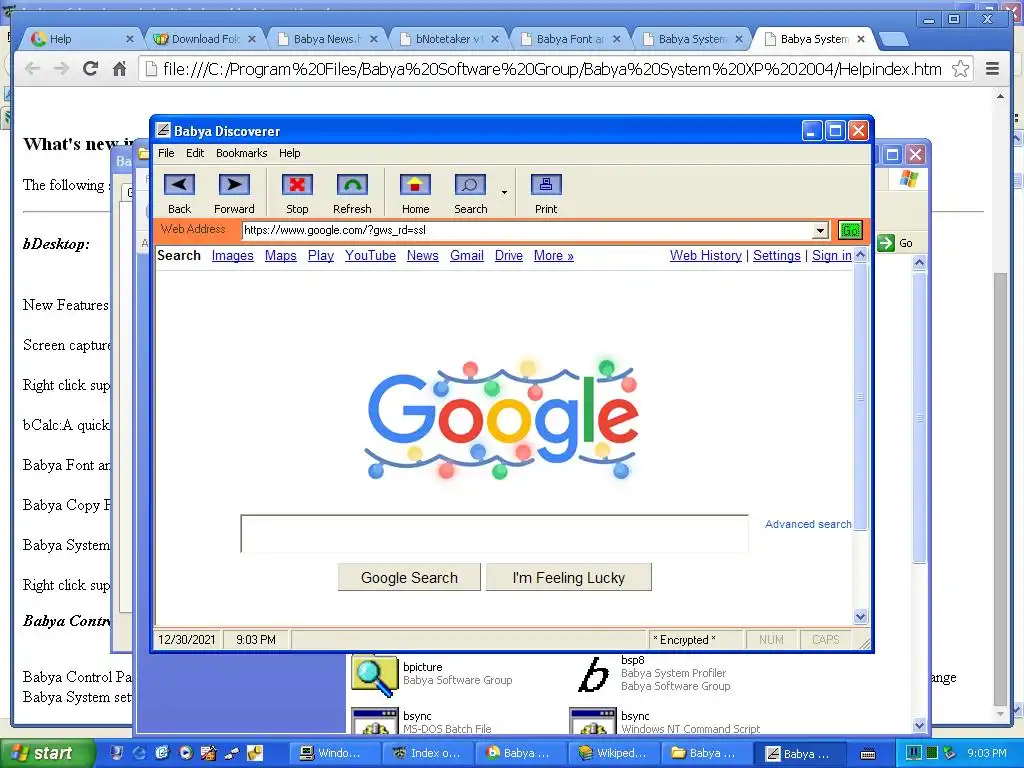1024x768 pixels.
Task: Open the Images link on Google
Action: [x=232, y=255]
